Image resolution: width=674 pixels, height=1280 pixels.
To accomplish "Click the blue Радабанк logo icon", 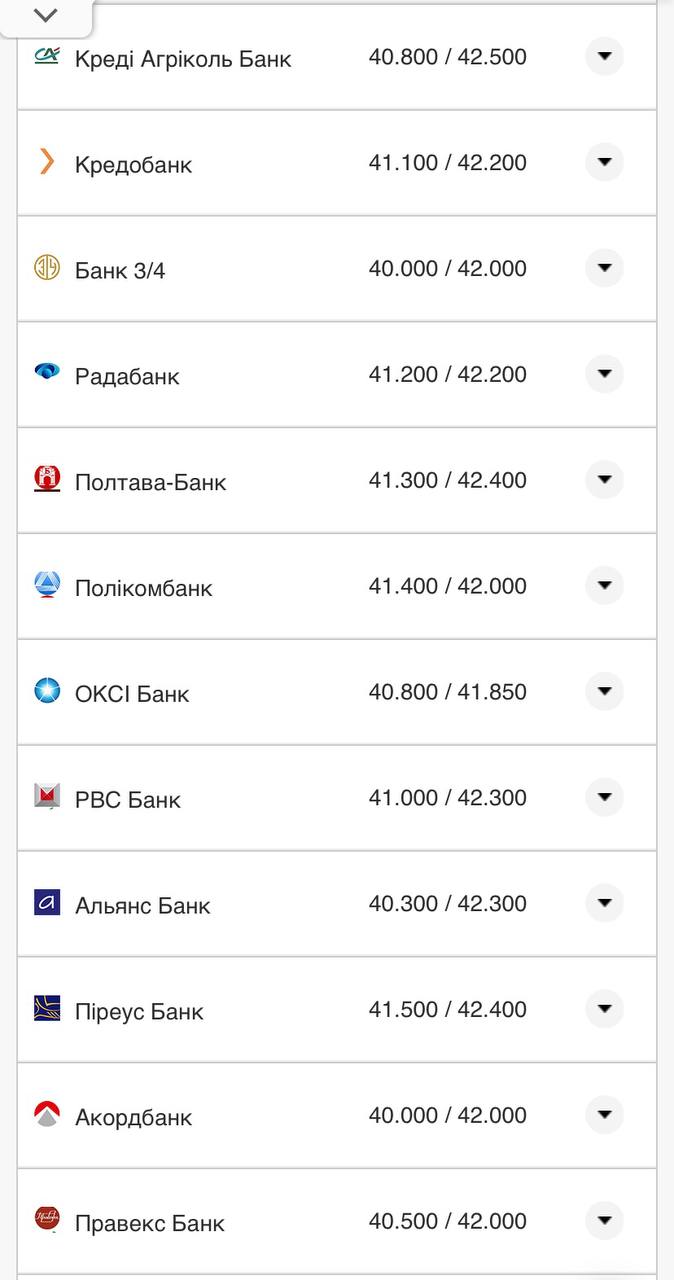I will [47, 373].
